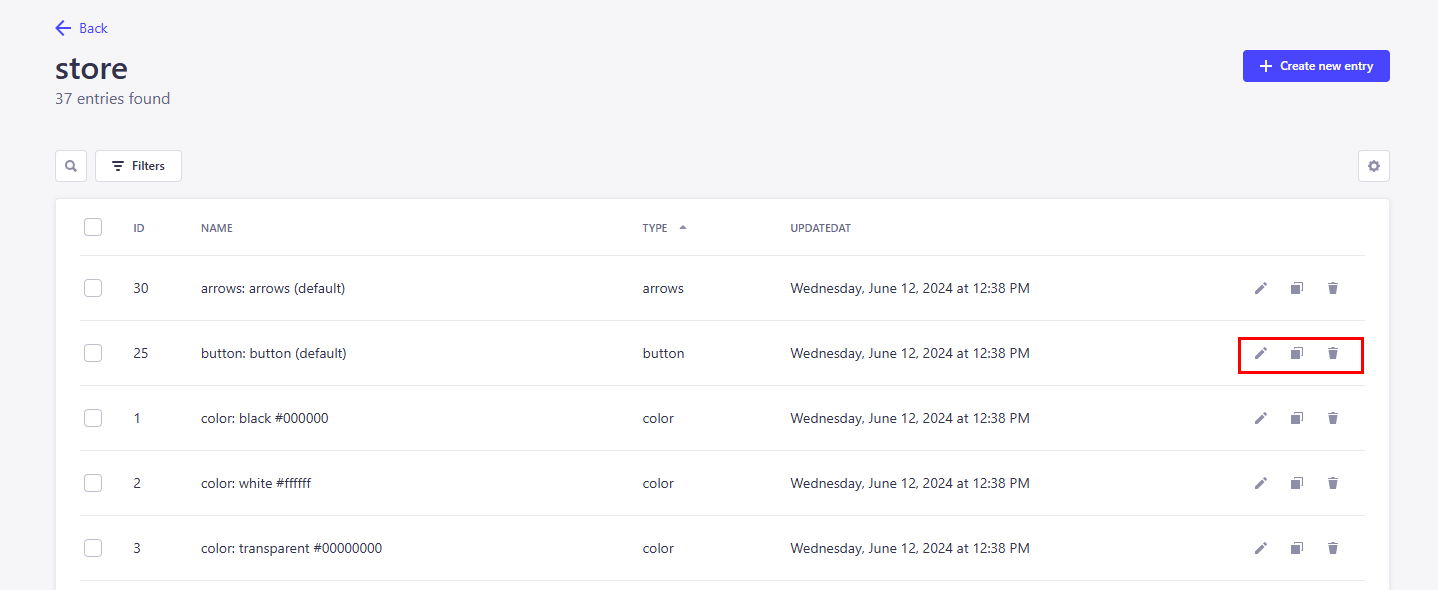Click the Create new entry button
The width and height of the screenshot is (1438, 590).
coord(1316,65)
